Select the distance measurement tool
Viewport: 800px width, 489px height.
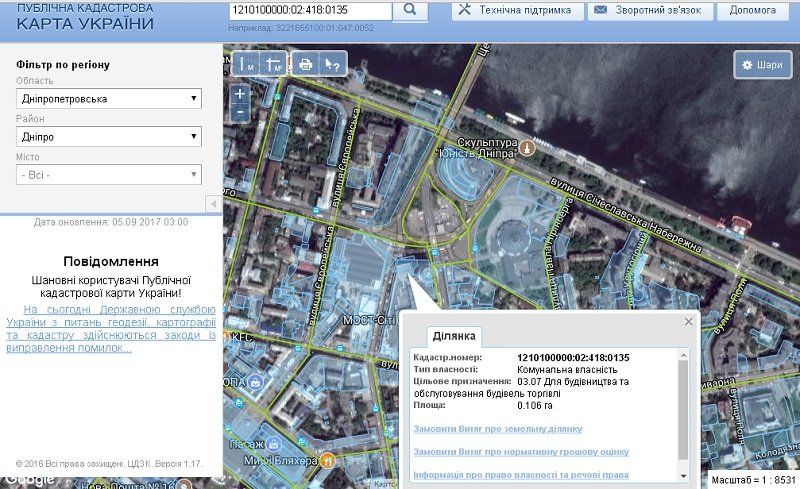(246, 64)
